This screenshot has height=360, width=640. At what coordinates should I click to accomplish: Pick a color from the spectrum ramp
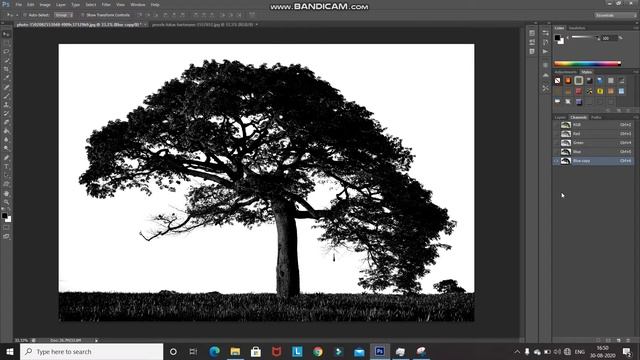[x=587, y=64]
